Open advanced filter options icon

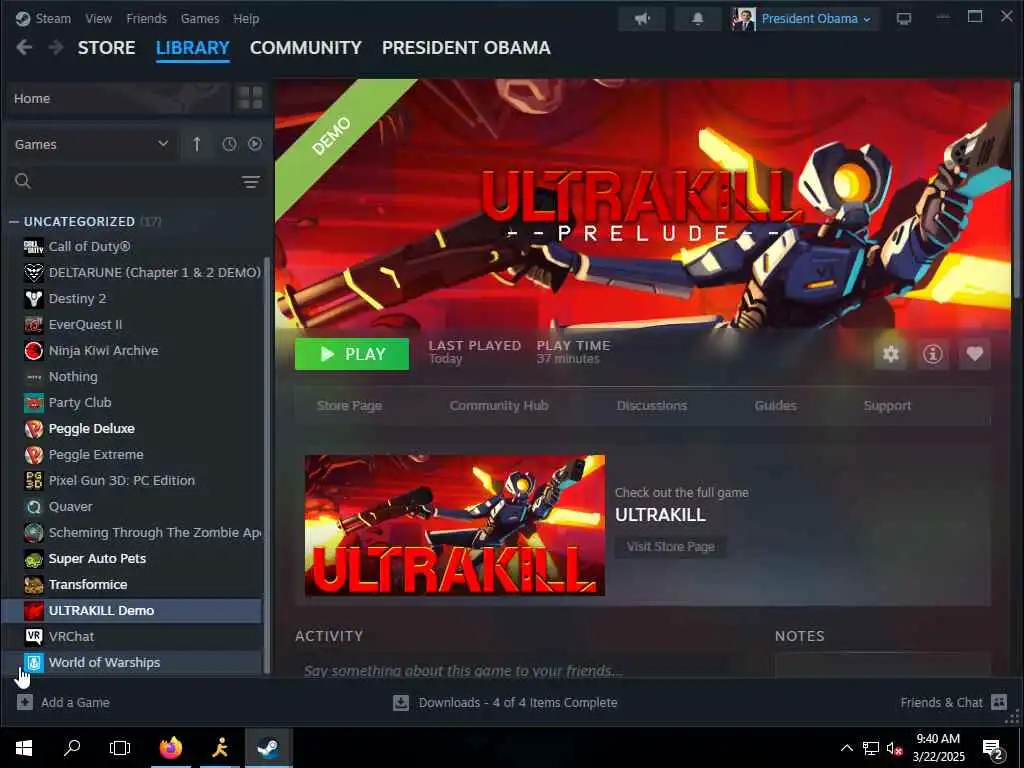[x=251, y=182]
